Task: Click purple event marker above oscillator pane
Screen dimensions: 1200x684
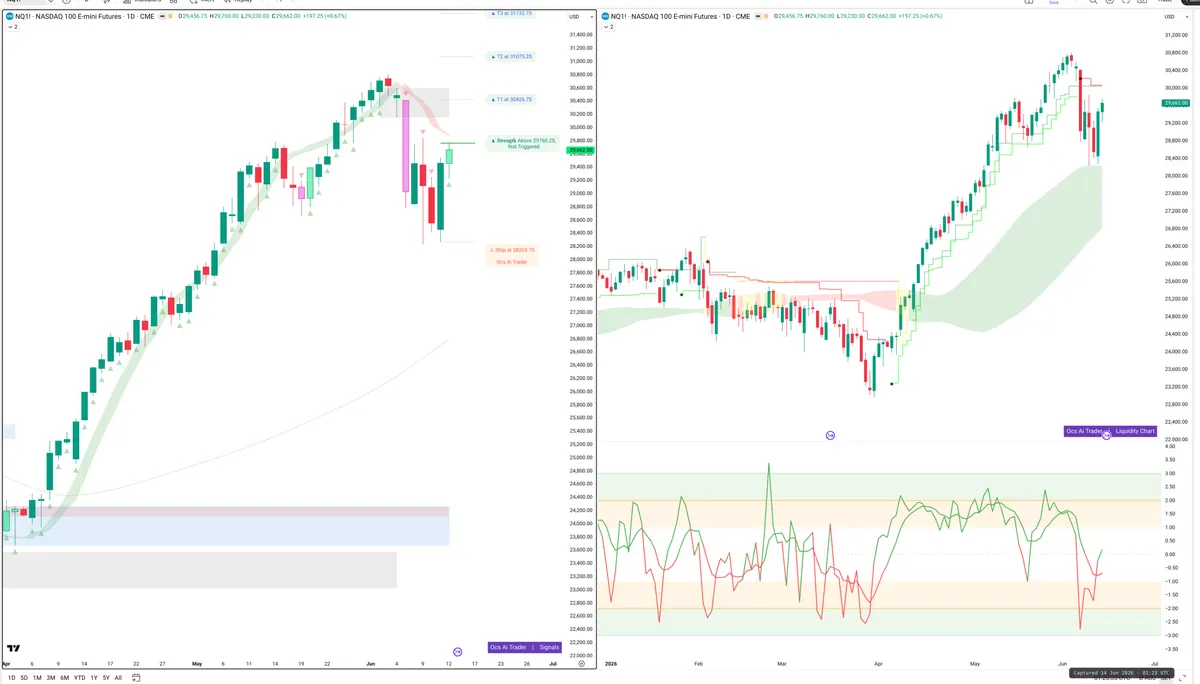Action: click(x=830, y=435)
